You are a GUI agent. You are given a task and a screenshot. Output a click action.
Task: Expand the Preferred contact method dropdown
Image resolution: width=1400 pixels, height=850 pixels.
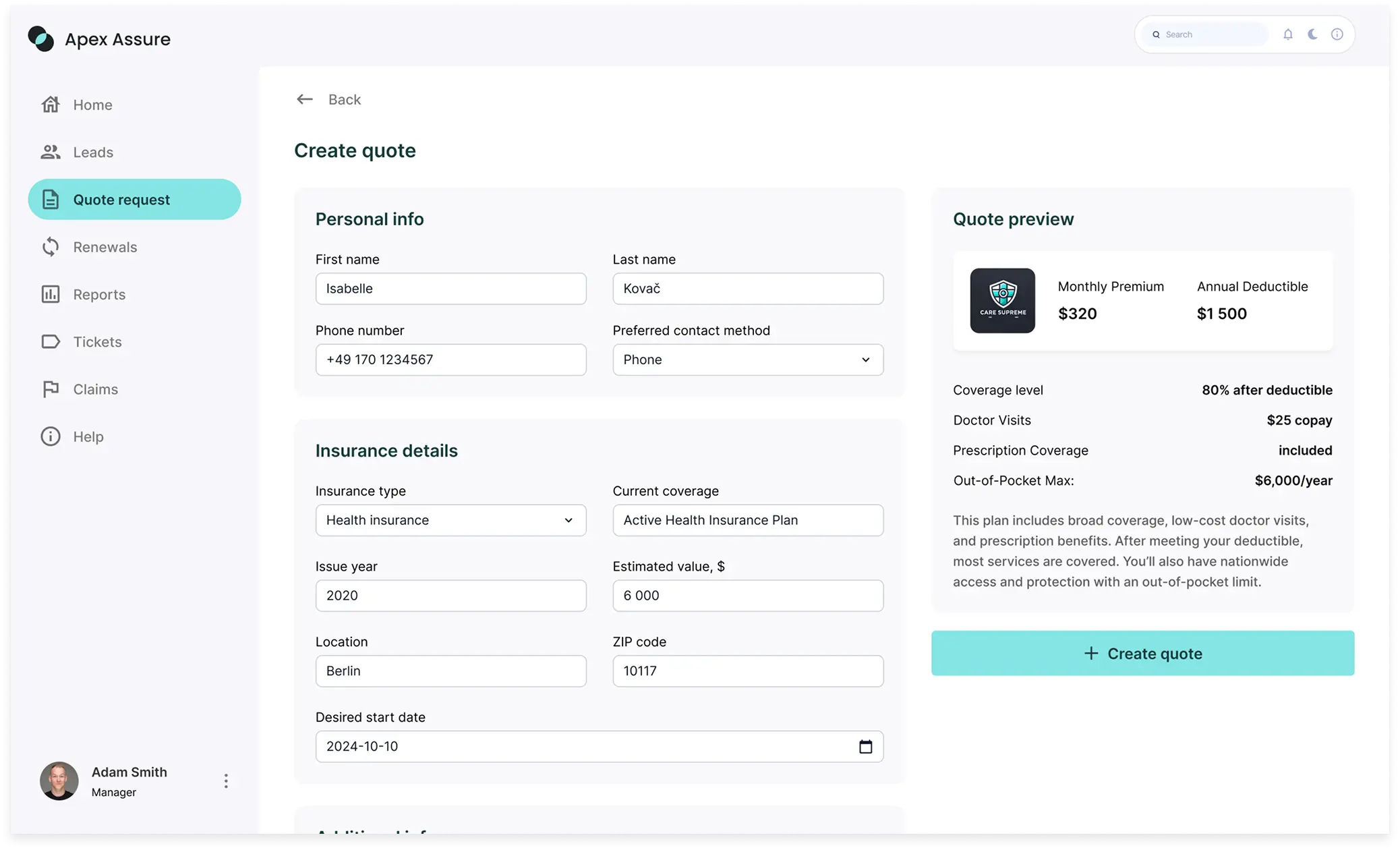pos(747,360)
